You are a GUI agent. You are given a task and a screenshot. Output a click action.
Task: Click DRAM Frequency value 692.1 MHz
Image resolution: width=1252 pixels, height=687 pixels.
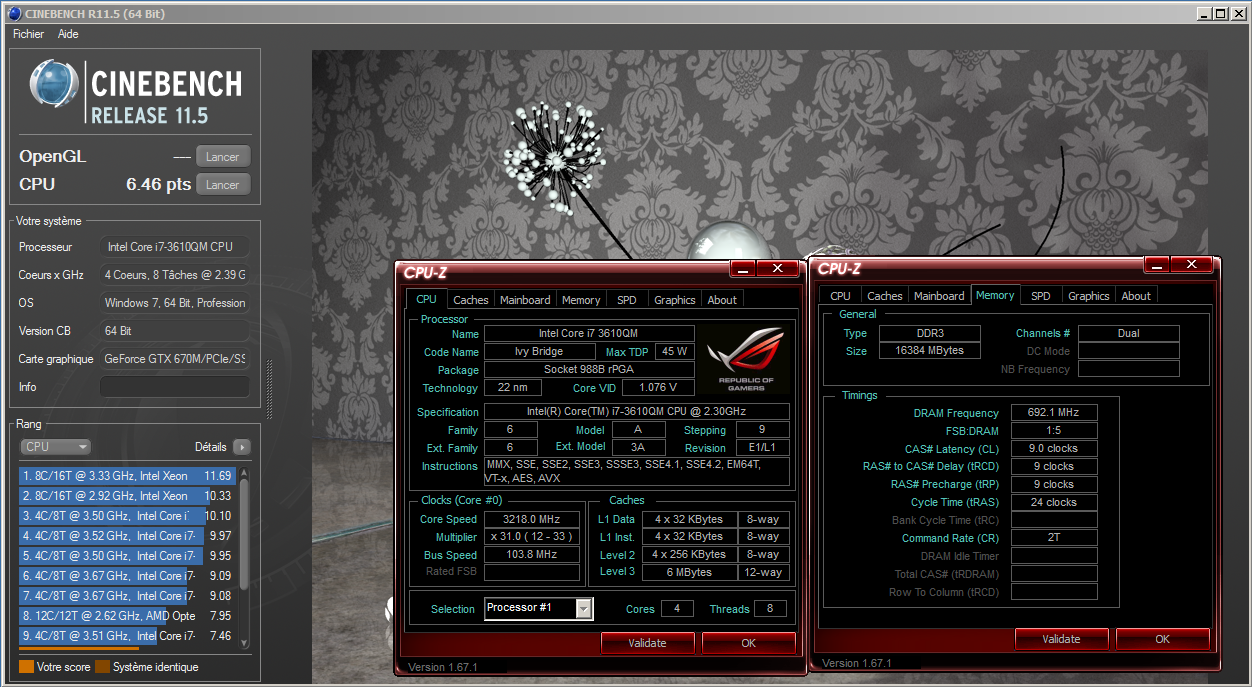(x=1054, y=413)
